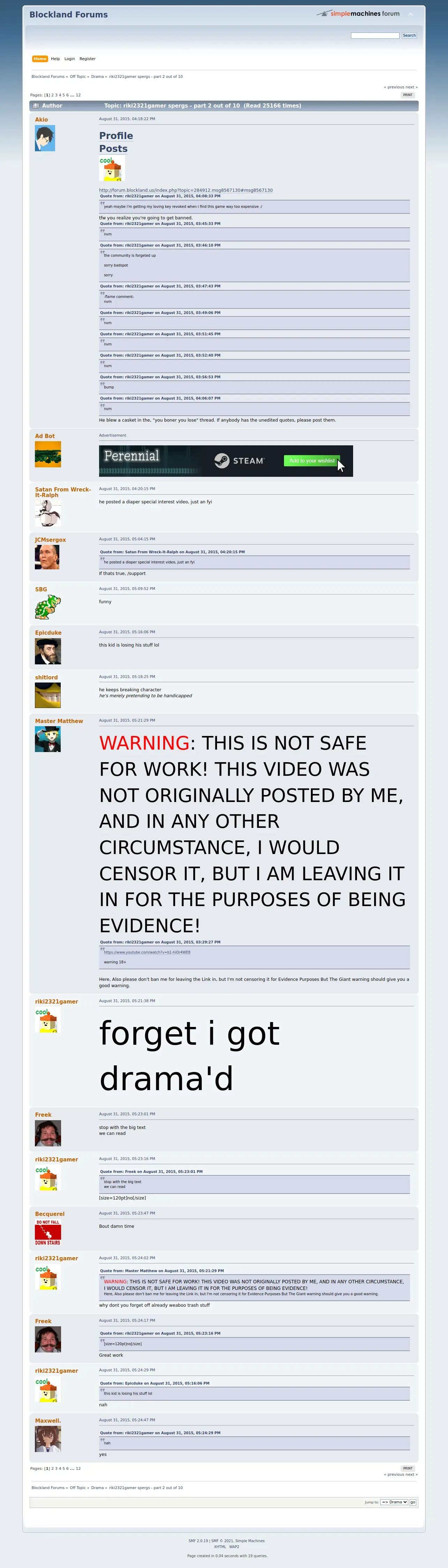Click the Ad Bot avatar image

(48, 455)
